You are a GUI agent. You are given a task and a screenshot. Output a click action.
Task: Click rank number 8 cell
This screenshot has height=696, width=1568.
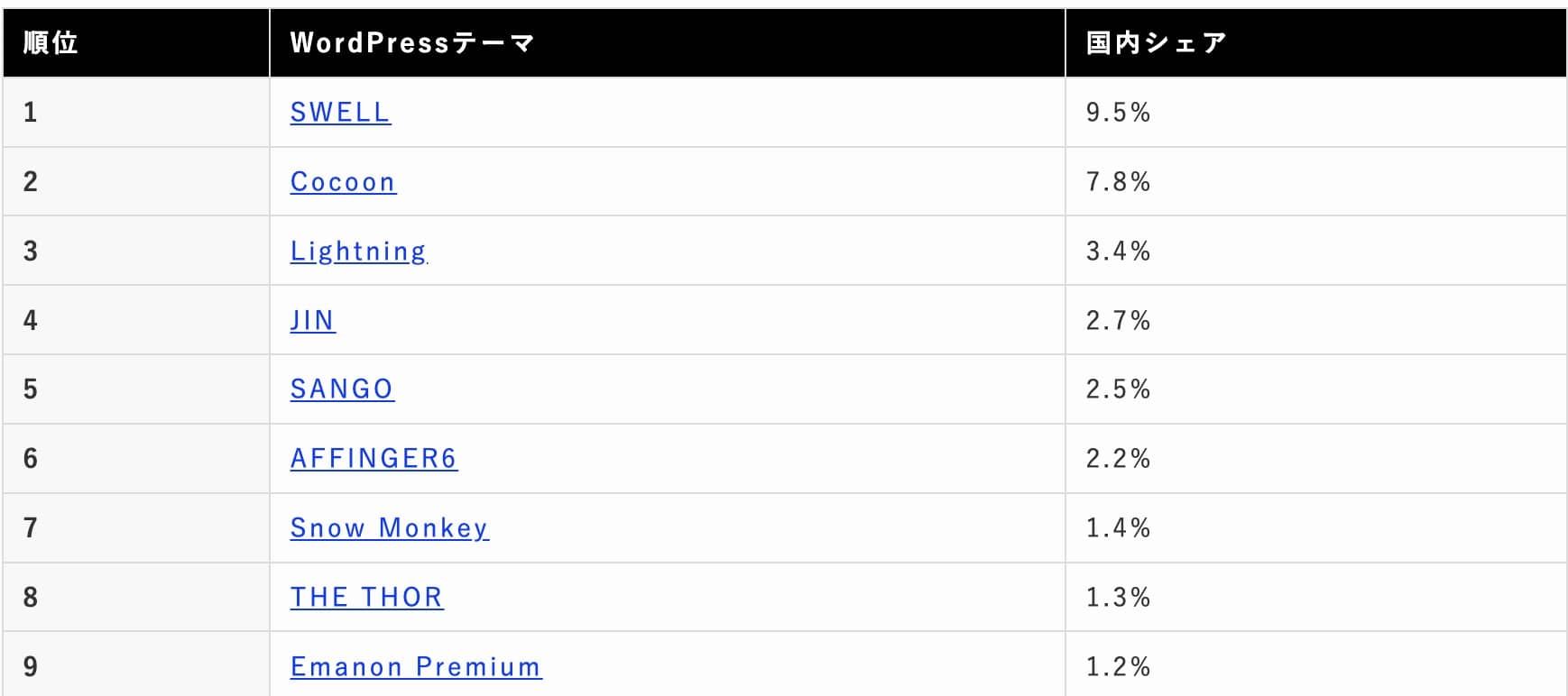[31, 597]
